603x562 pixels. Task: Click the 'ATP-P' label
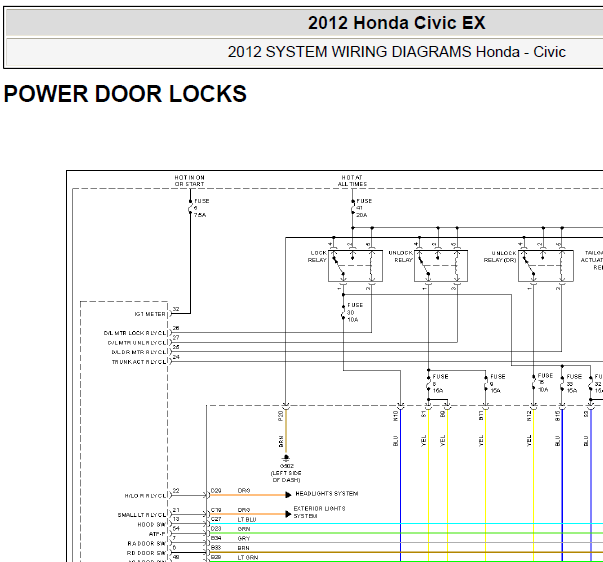pos(157,534)
